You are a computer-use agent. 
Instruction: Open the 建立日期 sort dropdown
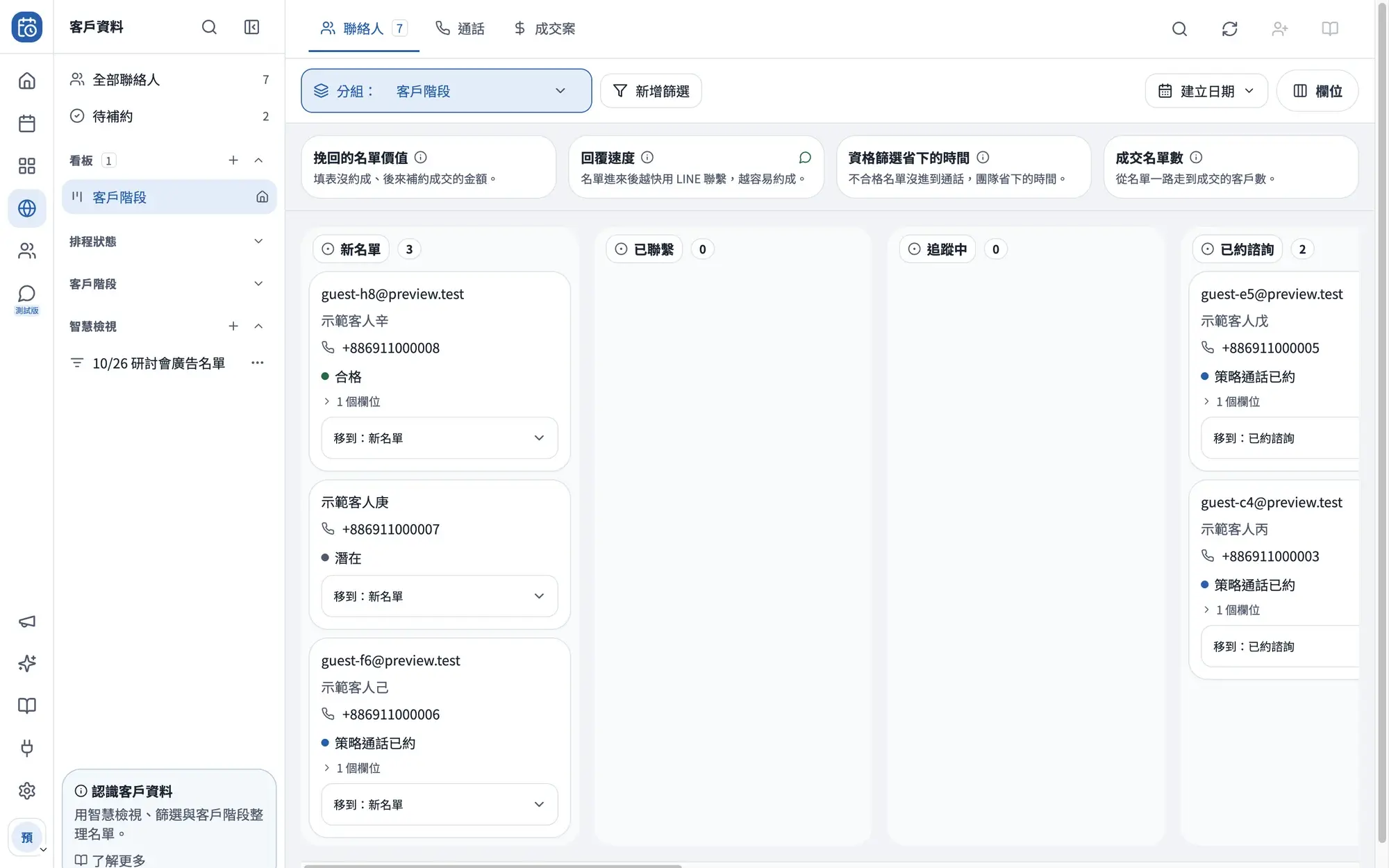1206,91
